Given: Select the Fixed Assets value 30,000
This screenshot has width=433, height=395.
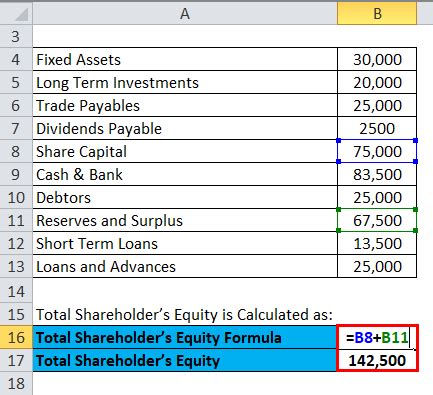Looking at the screenshot, I should coord(377,59).
